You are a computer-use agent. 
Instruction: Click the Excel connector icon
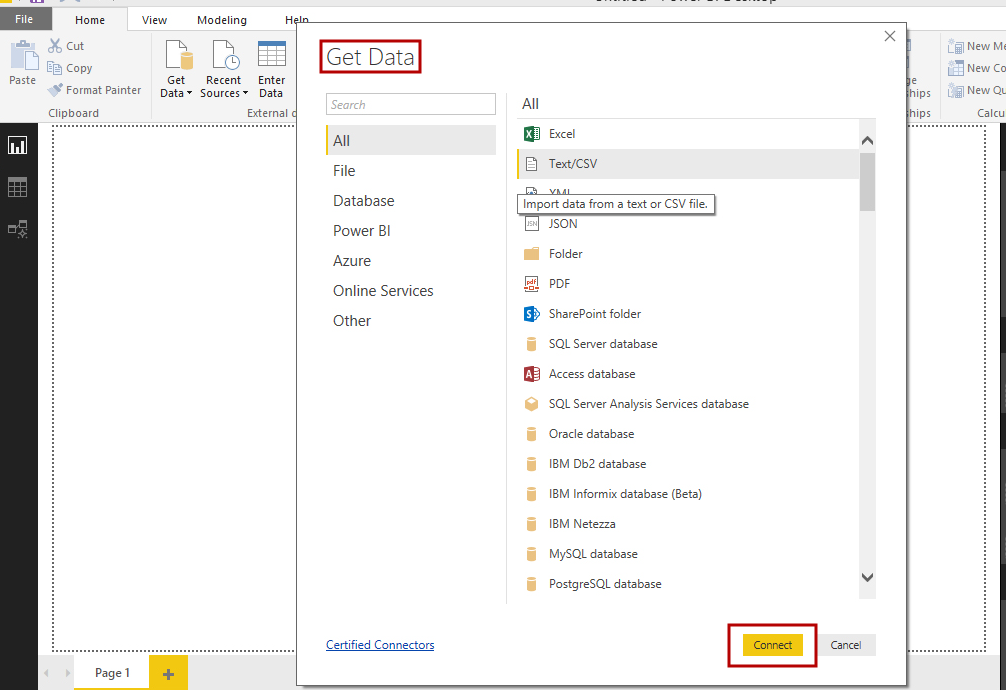pos(532,134)
